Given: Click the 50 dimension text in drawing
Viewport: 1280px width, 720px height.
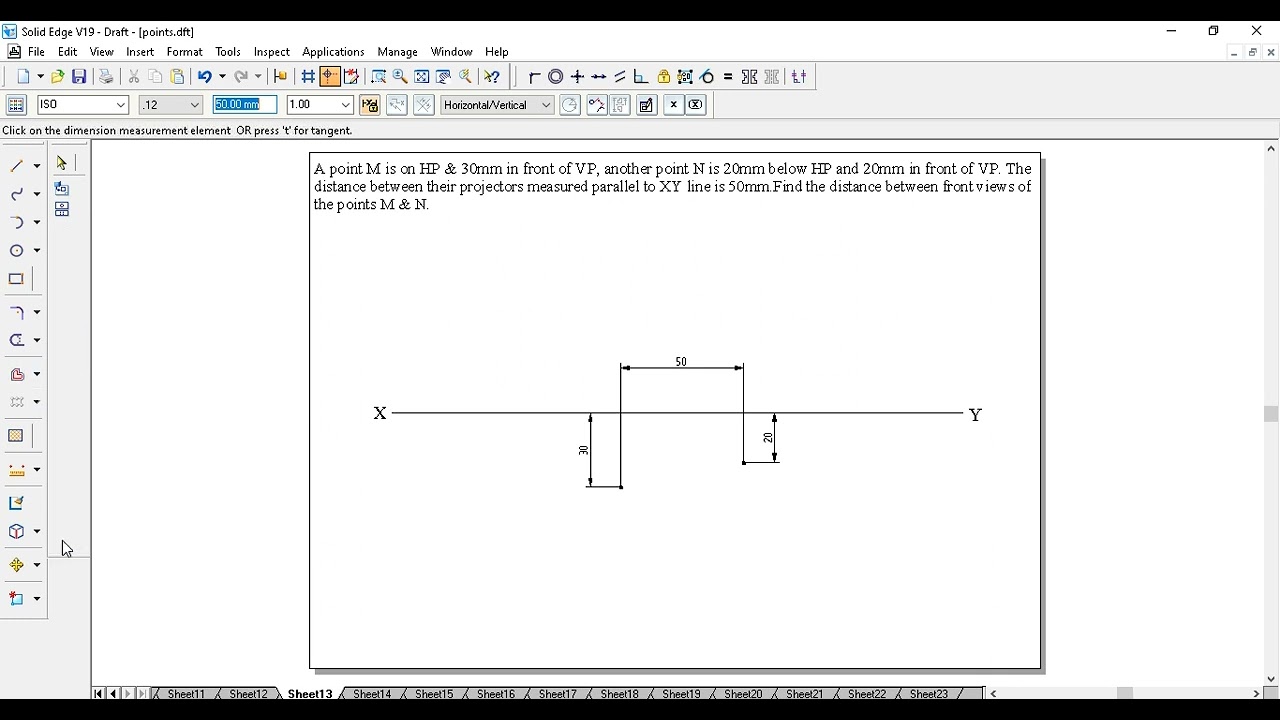Looking at the screenshot, I should point(681,362).
